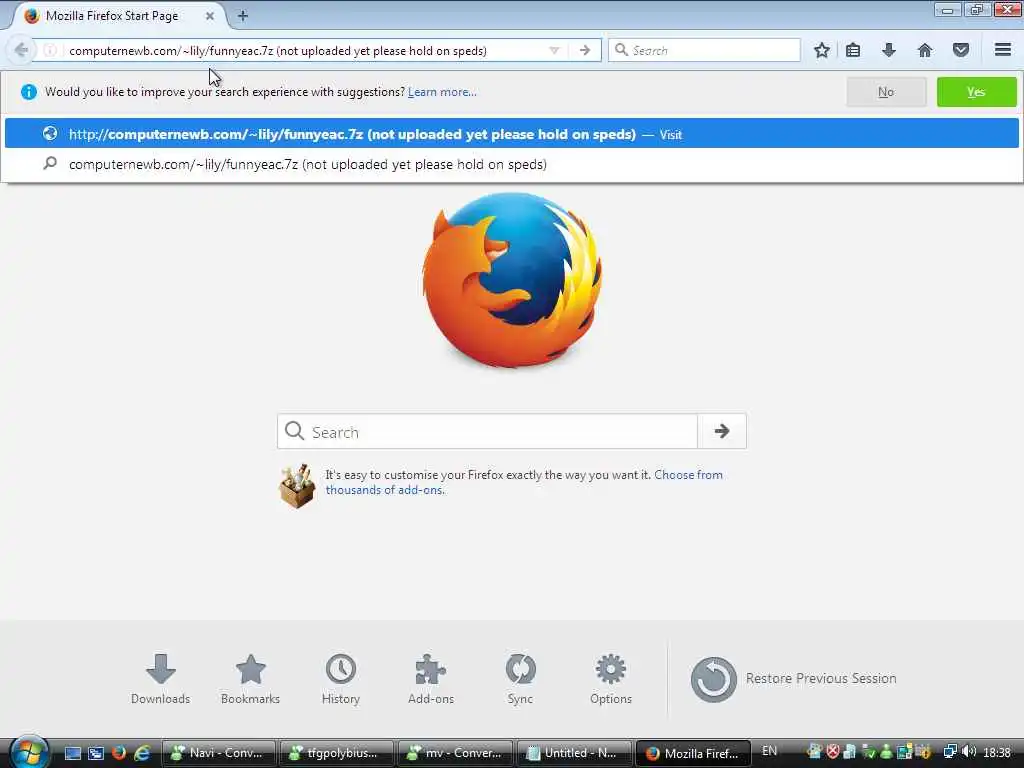Accept search suggestions with Yes

coord(976,92)
